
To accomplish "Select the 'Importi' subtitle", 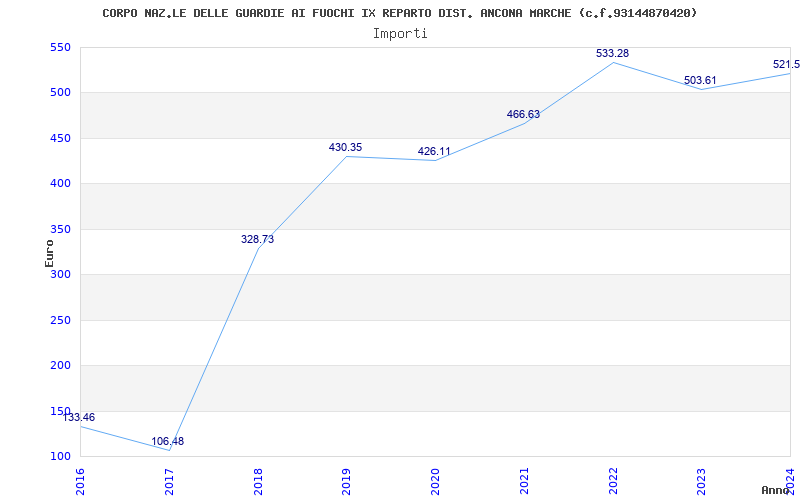I will (x=400, y=34).
